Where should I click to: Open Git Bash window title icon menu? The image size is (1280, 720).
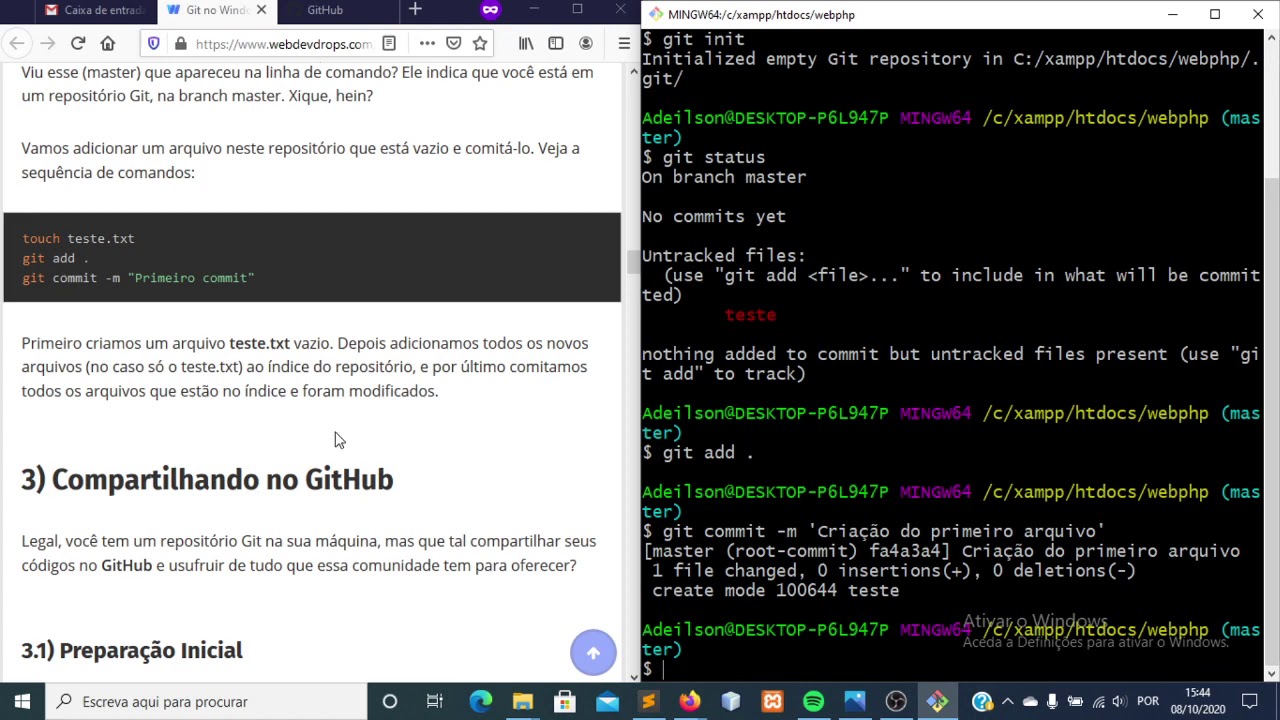click(655, 15)
